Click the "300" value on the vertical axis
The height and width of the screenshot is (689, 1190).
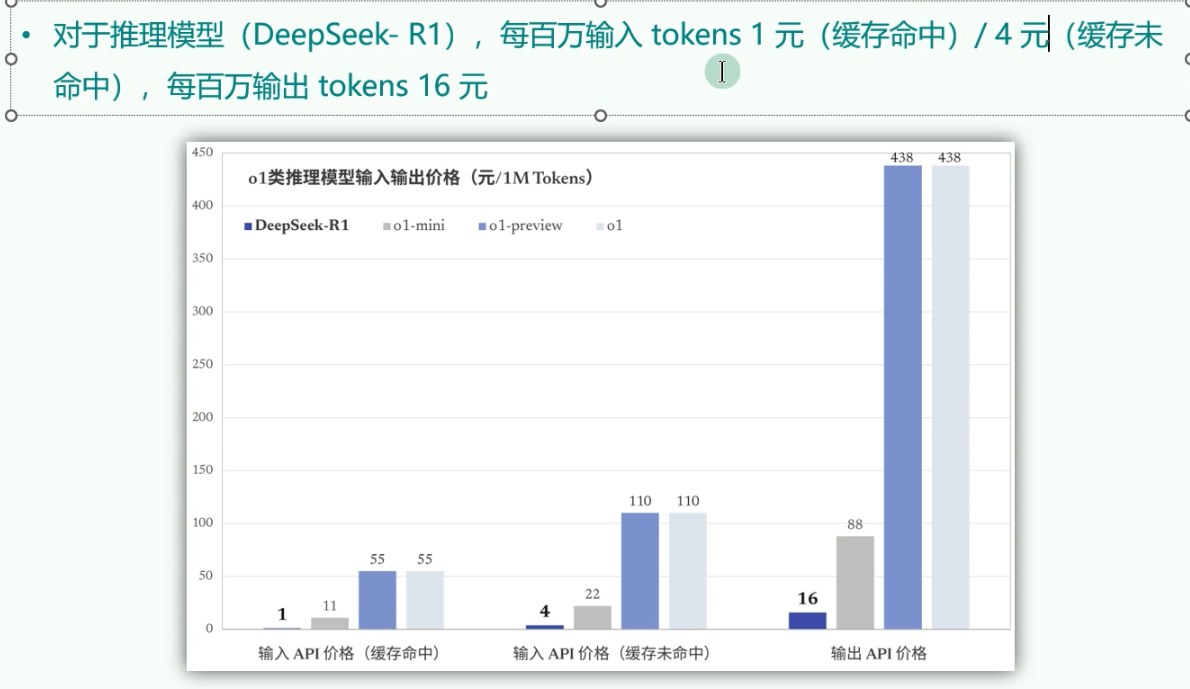pos(203,310)
